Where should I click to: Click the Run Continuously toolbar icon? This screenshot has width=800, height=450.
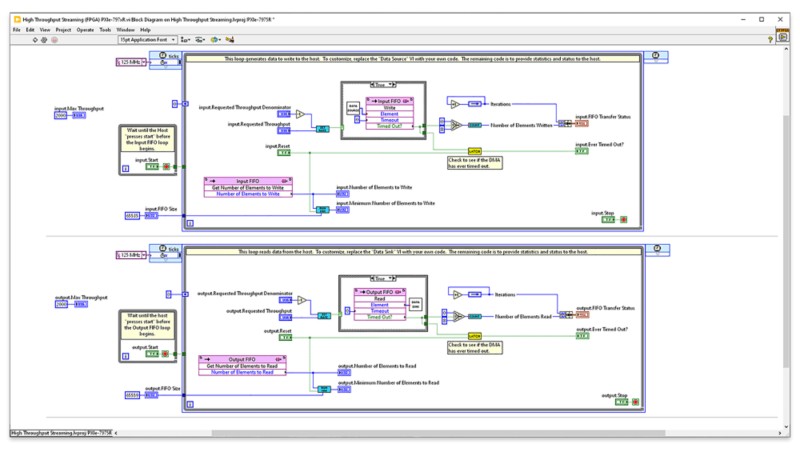pyautogui.click(x=44, y=40)
